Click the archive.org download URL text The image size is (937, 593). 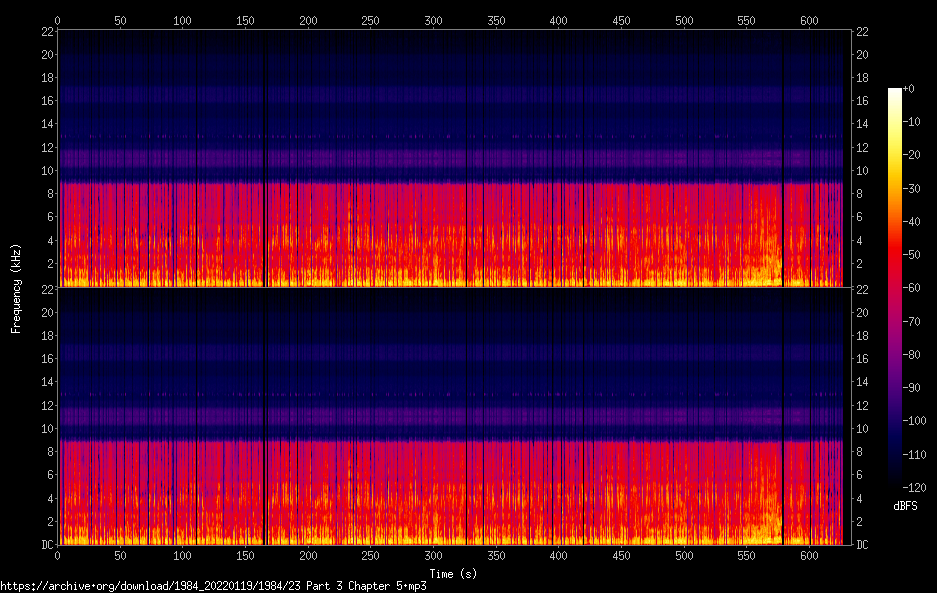[213, 586]
